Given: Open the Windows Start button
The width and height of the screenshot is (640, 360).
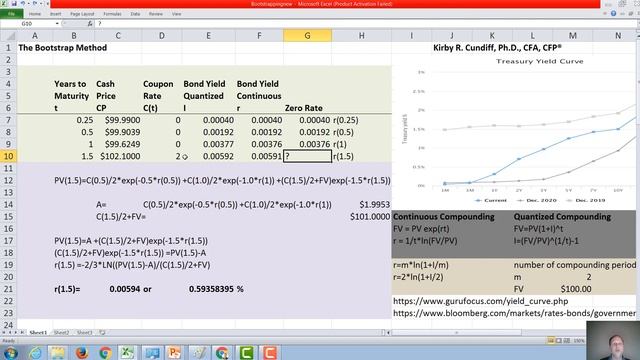Looking at the screenshot, I should coord(10,353).
